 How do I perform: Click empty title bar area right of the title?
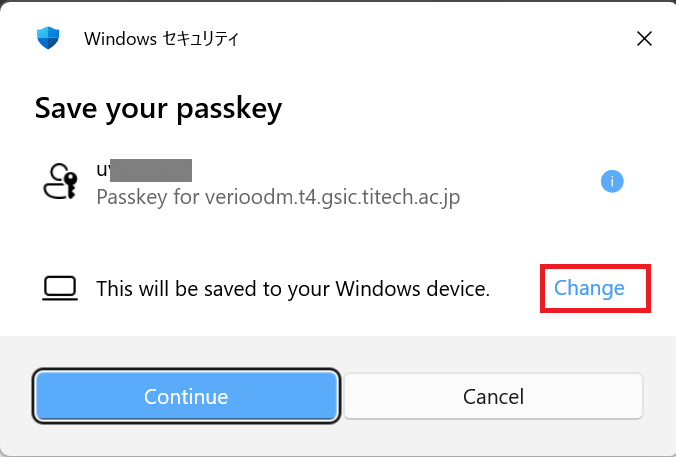coord(430,39)
